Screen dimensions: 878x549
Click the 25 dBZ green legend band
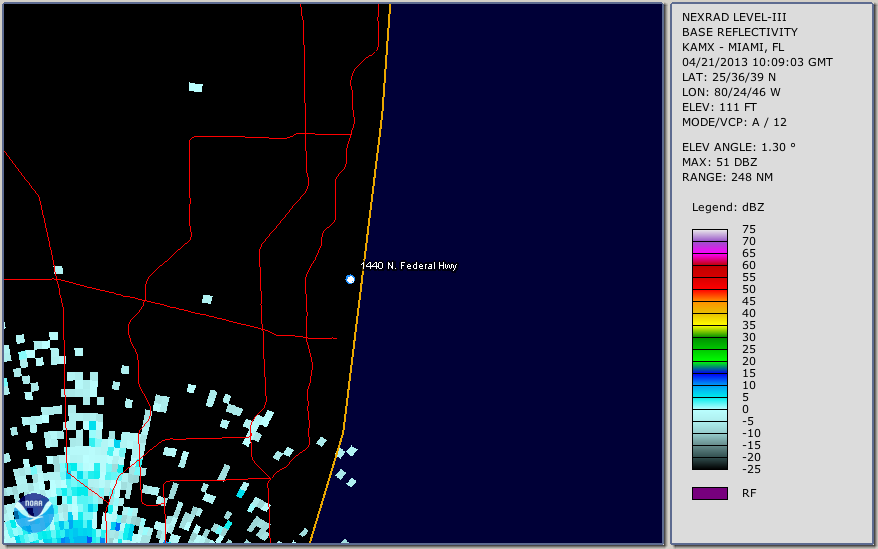click(709, 343)
